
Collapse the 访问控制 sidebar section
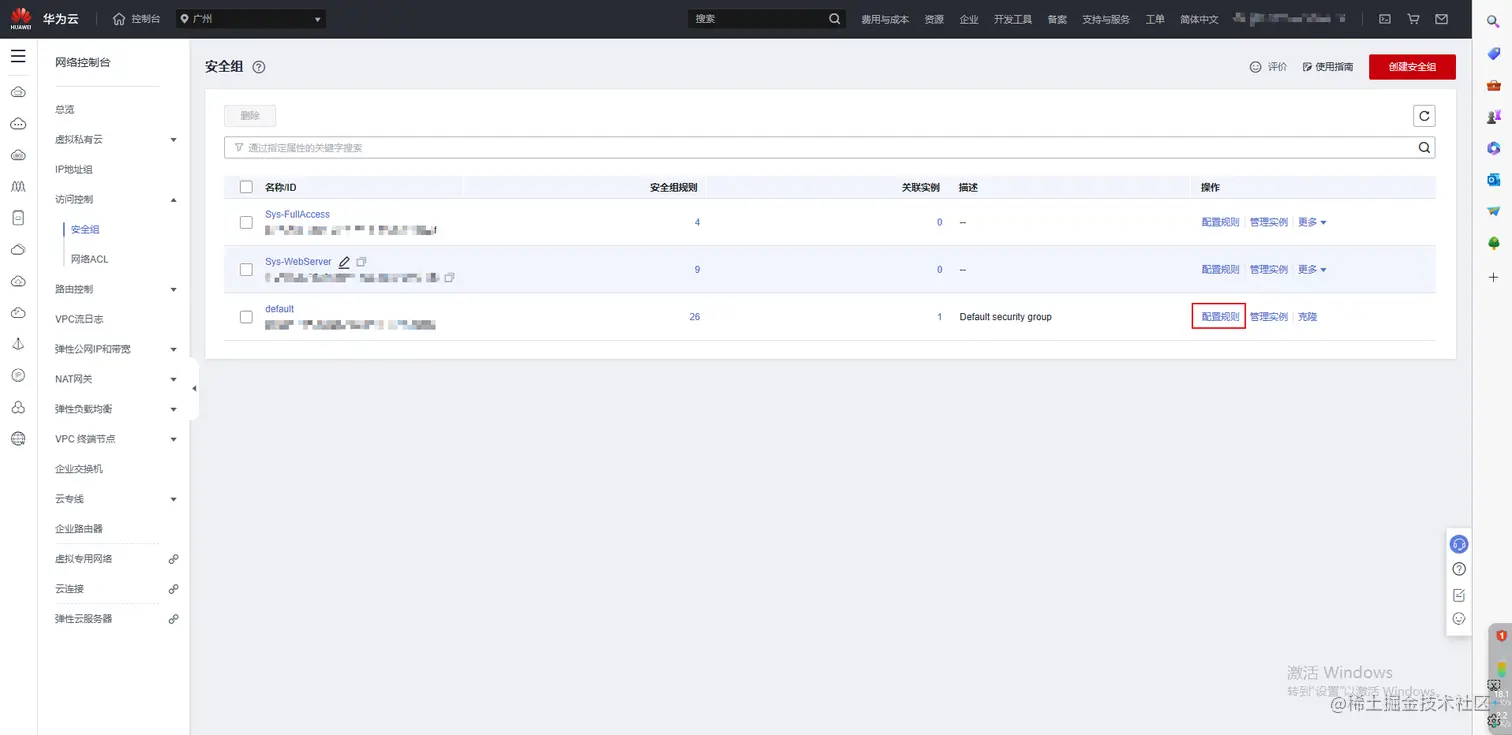pos(173,200)
